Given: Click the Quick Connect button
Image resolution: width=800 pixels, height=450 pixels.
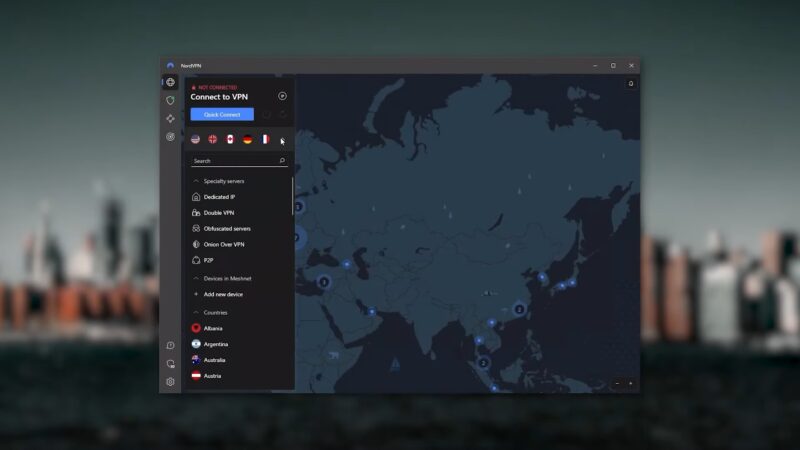Looking at the screenshot, I should pyautogui.click(x=222, y=114).
